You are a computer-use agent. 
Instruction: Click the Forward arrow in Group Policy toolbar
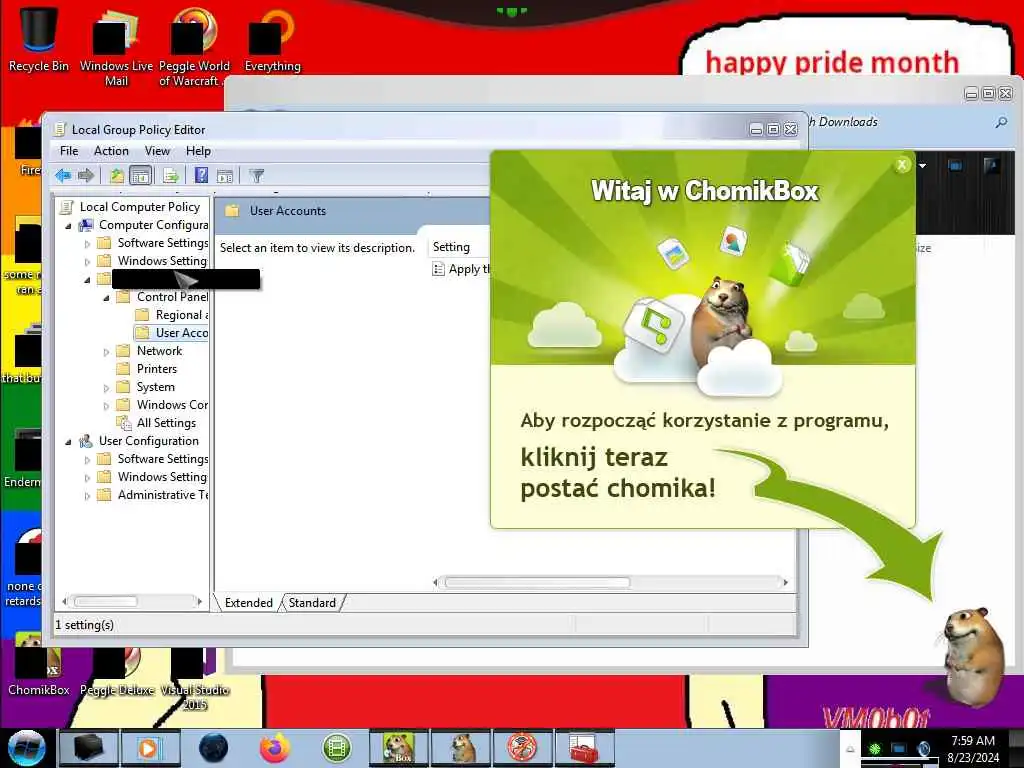pyautogui.click(x=86, y=175)
